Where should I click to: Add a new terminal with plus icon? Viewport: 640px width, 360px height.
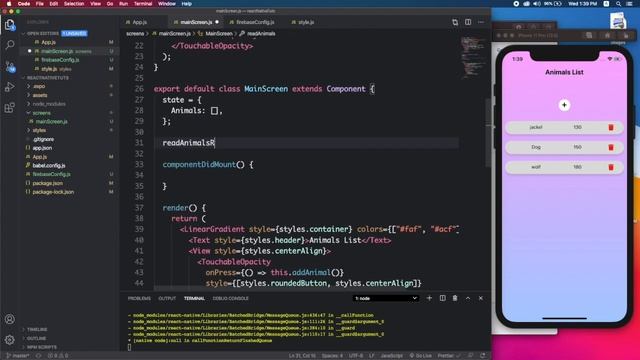[x=429, y=298]
